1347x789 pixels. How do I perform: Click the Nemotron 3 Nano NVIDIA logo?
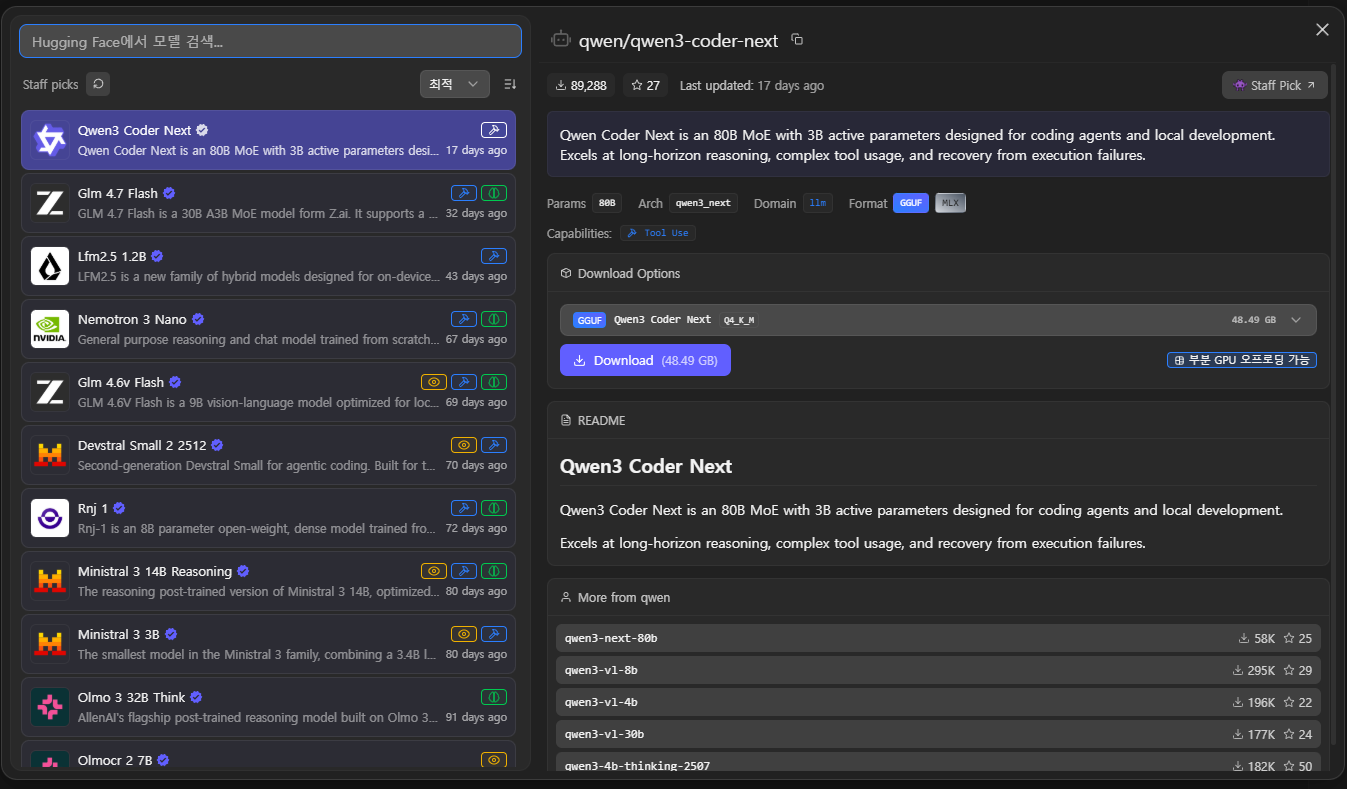tap(50, 329)
